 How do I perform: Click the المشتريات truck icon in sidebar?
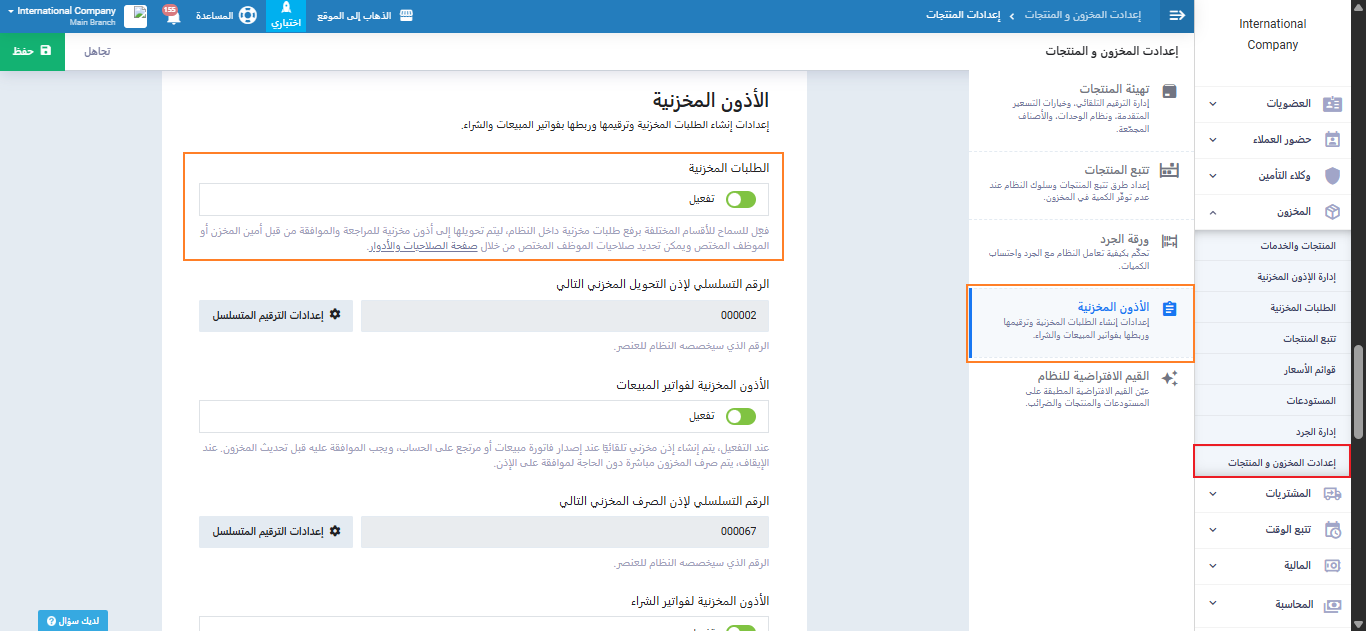(1332, 494)
